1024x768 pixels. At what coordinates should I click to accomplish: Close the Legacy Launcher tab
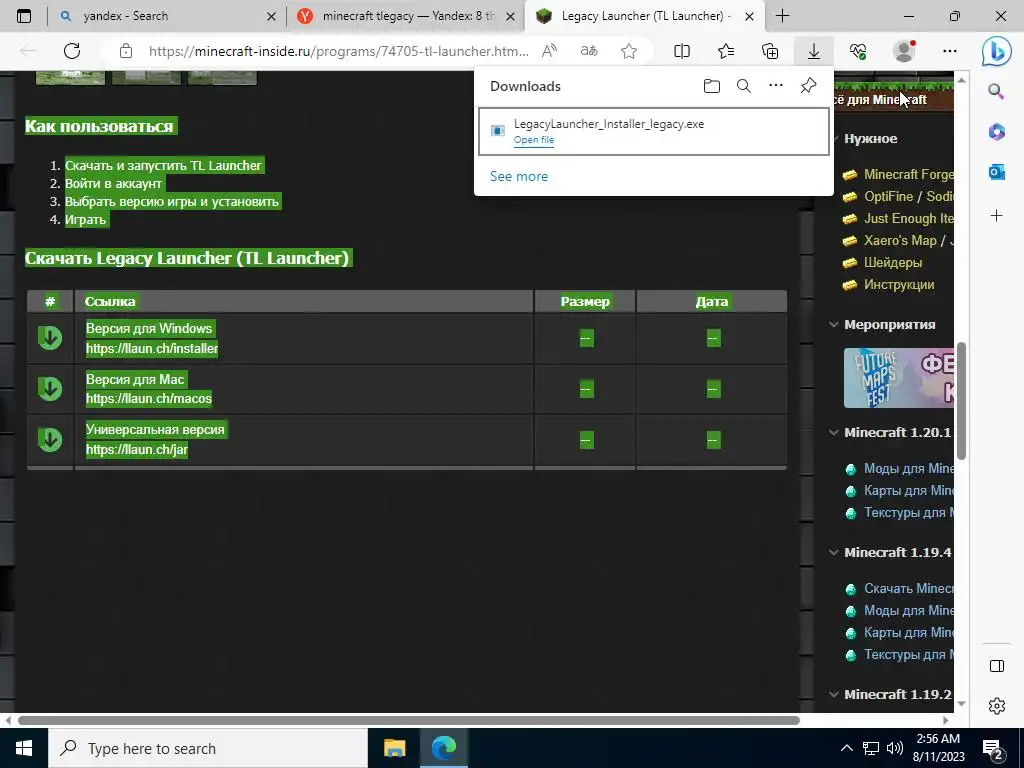(750, 16)
